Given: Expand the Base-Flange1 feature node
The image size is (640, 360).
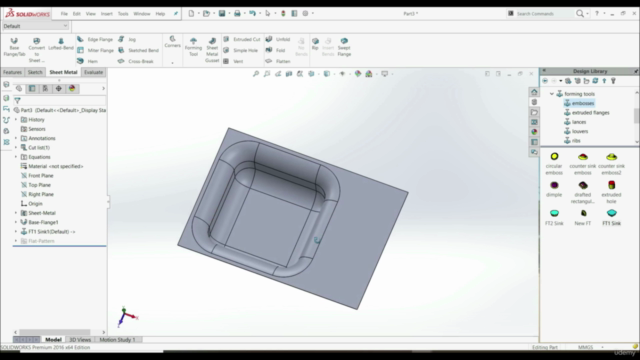Looking at the screenshot, I should (16, 222).
